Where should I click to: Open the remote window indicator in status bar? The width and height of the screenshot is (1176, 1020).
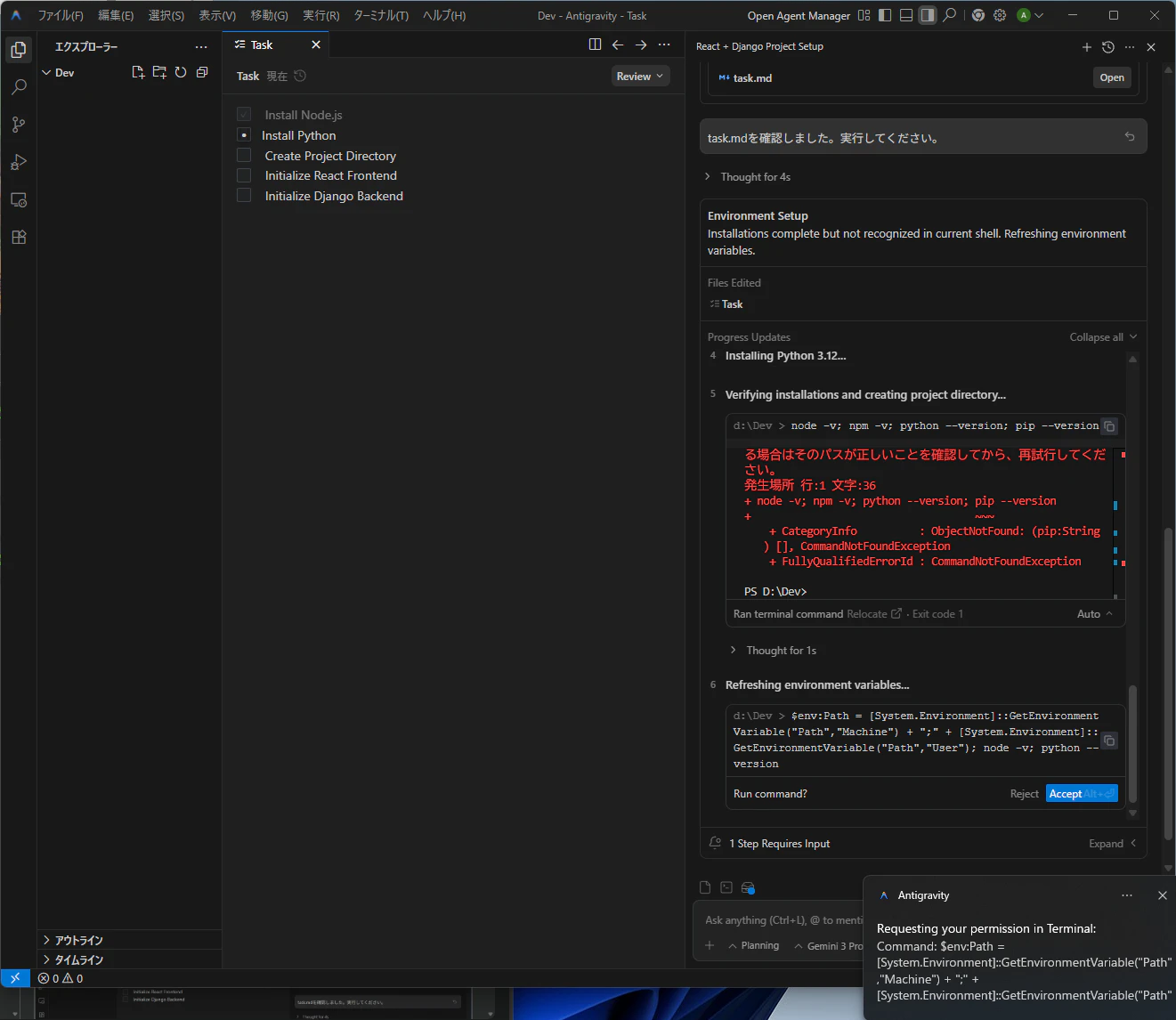(x=15, y=978)
